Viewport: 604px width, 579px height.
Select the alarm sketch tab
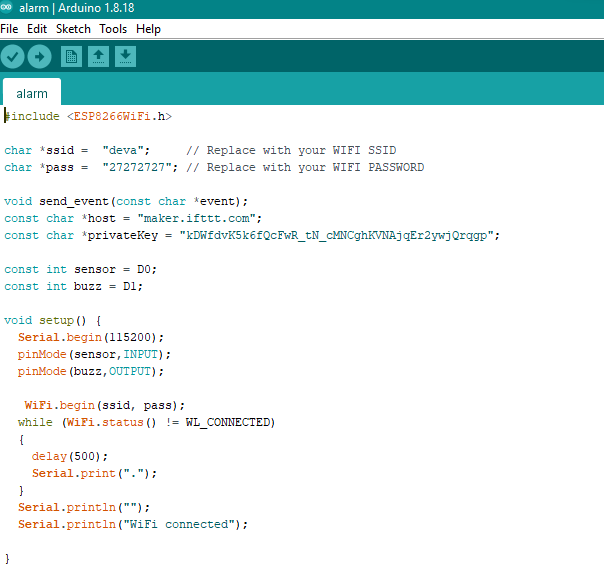pyautogui.click(x=32, y=93)
